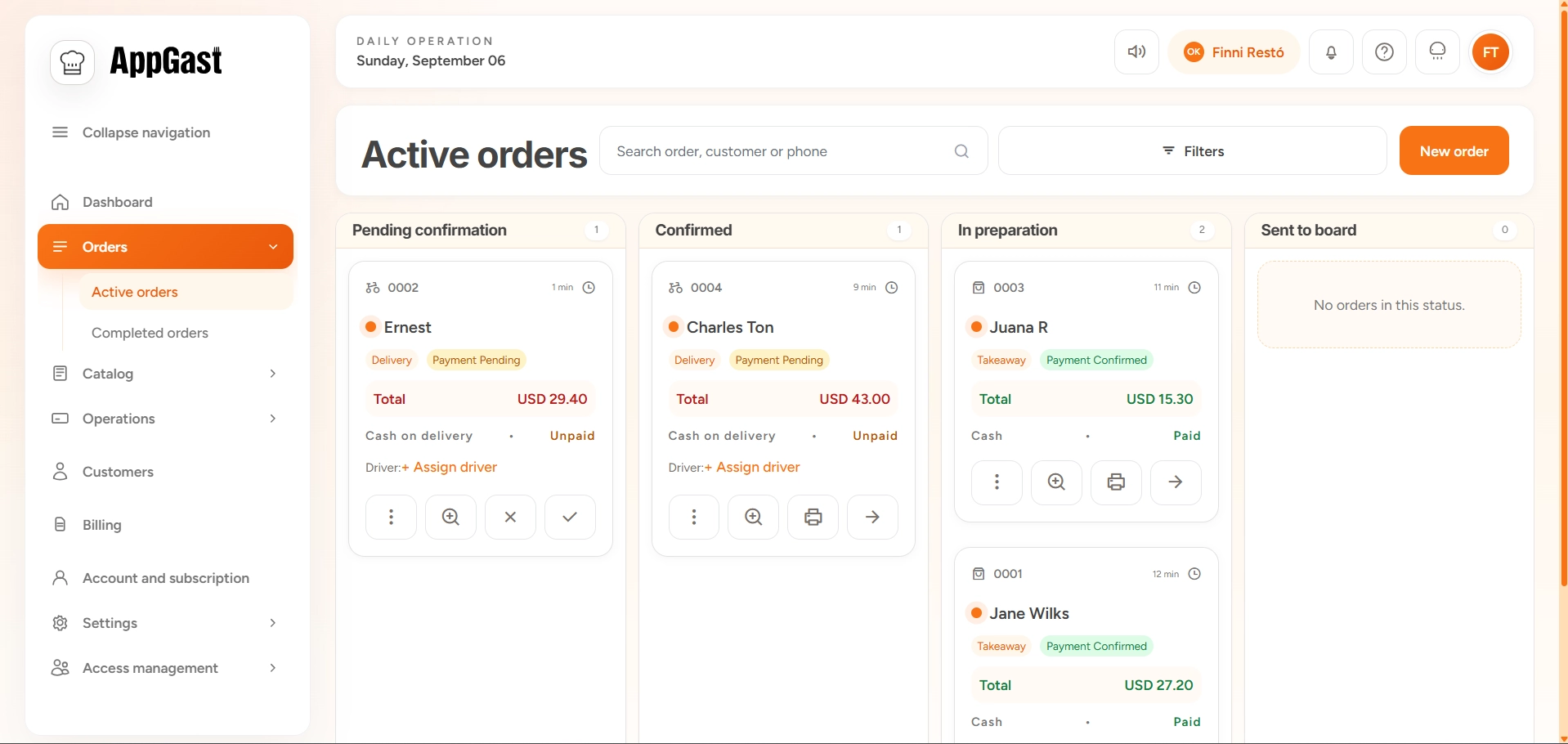The width and height of the screenshot is (1568, 744).
Task: Click the 12 min clock icon on order 0001
Action: point(1194,574)
